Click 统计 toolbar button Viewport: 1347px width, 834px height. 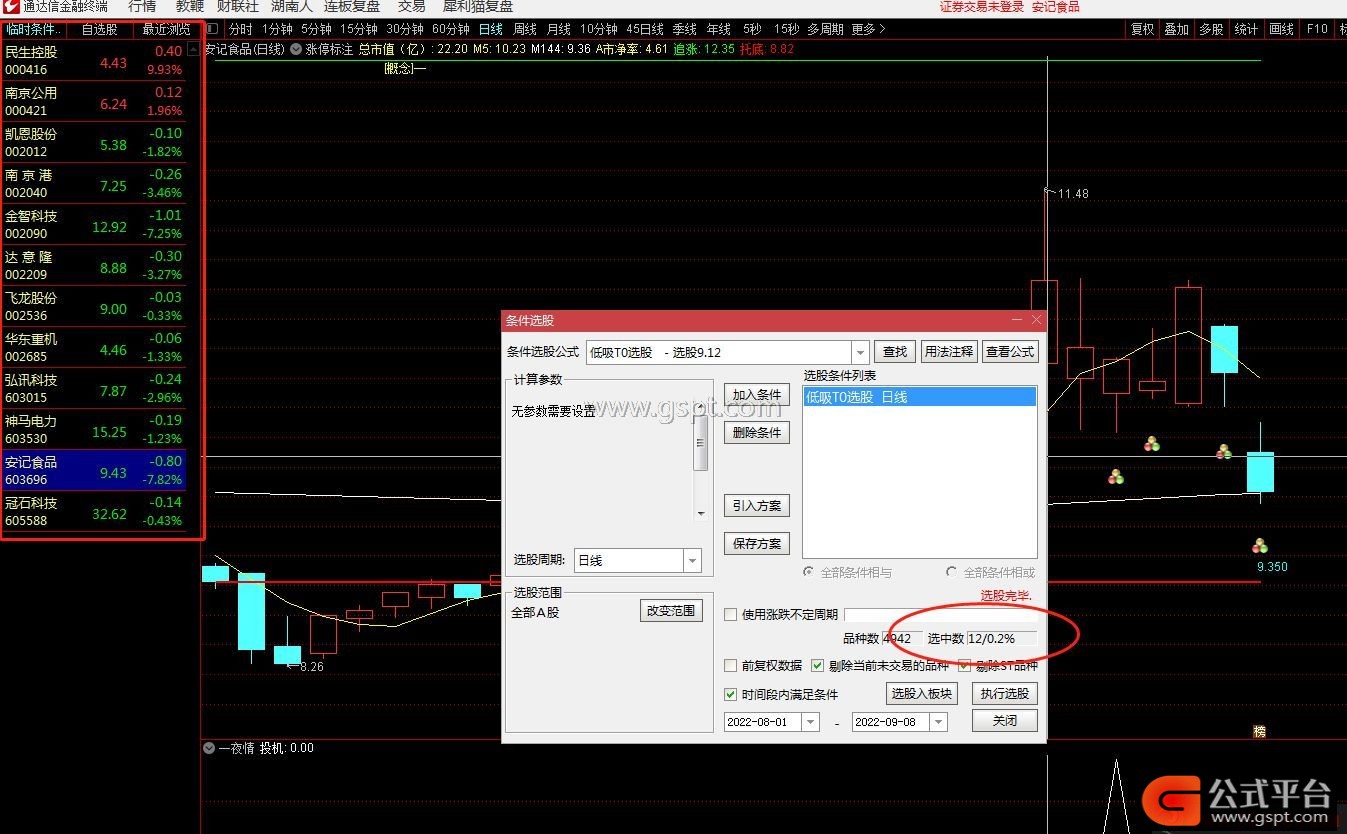click(x=1246, y=29)
